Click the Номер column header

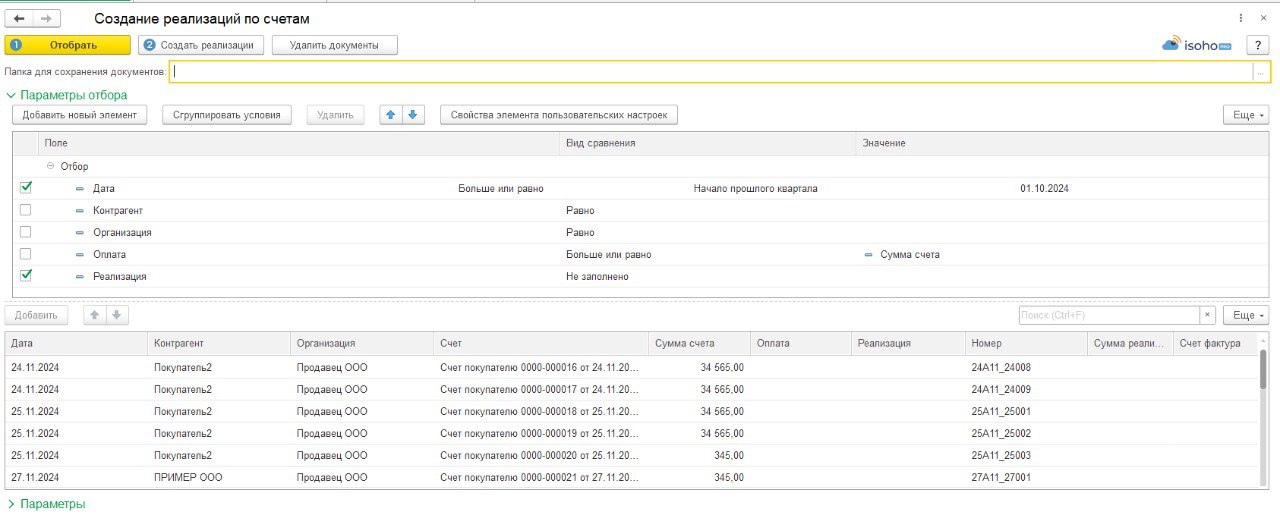(x=1026, y=343)
